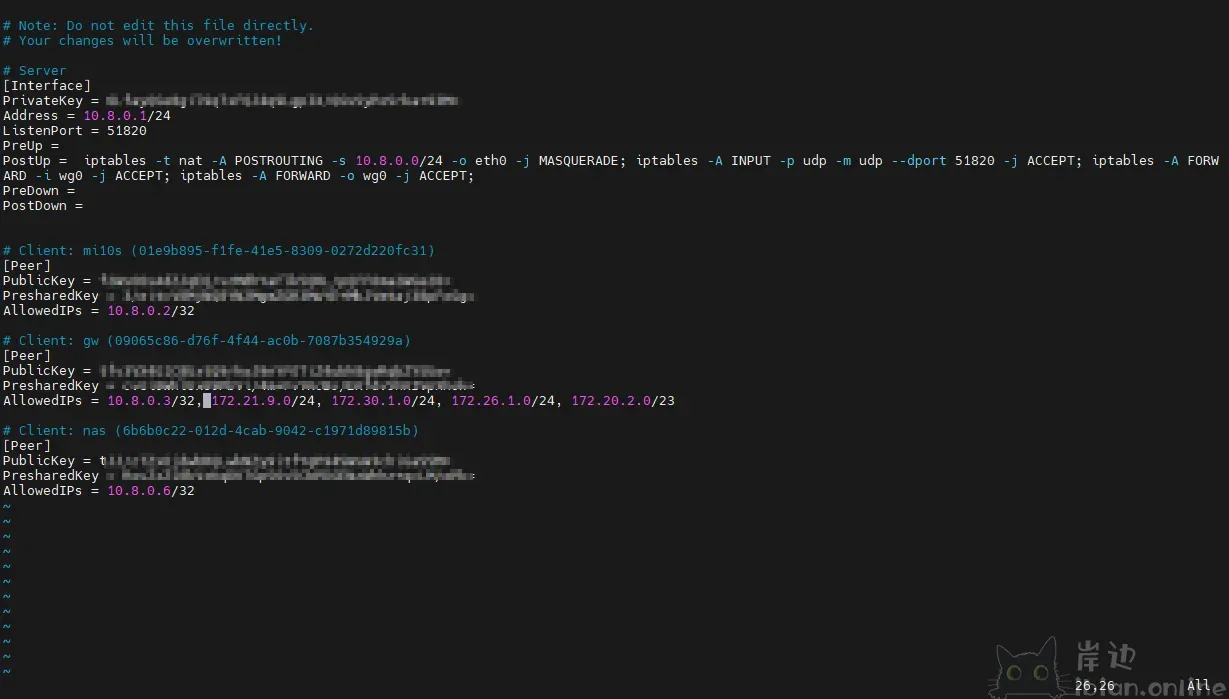
Task: Click the POSTROUTING keyword in the PostUp rule
Action: (x=279, y=160)
